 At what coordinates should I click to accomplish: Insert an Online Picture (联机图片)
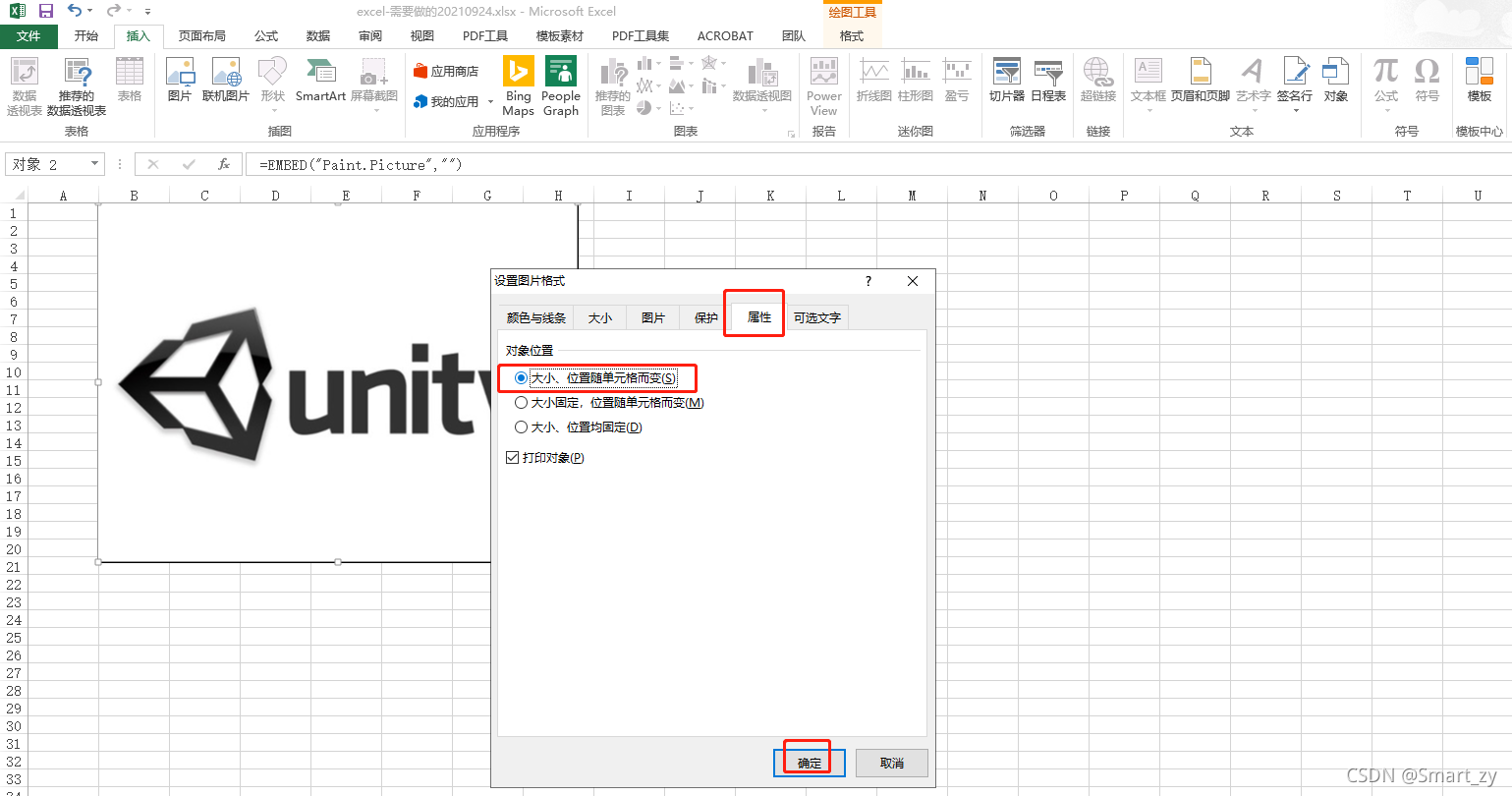[x=226, y=80]
